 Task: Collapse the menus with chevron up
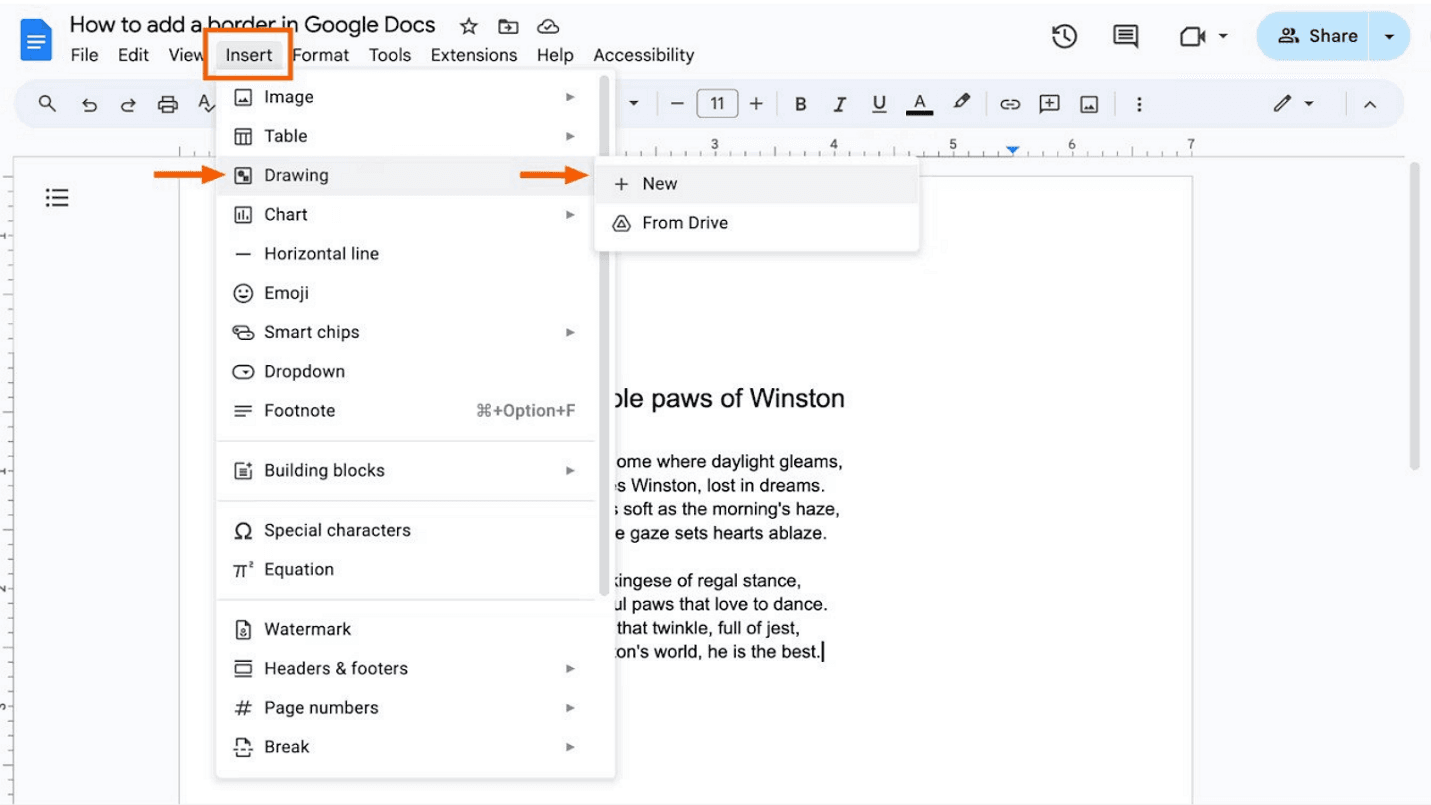[x=1370, y=104]
